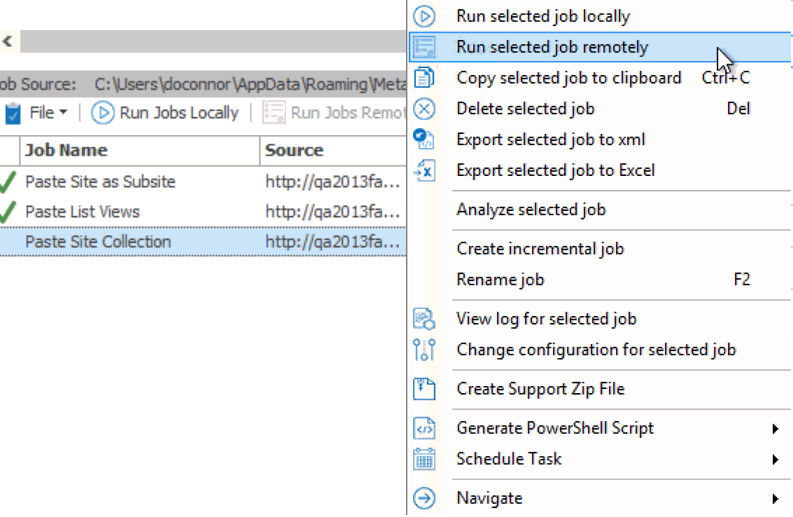793x517 pixels.
Task: Click the Export to Excel icon
Action: [x=424, y=171]
